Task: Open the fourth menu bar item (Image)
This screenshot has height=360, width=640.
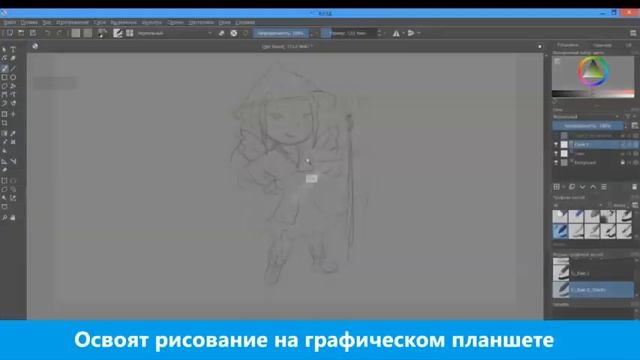Action: click(73, 22)
